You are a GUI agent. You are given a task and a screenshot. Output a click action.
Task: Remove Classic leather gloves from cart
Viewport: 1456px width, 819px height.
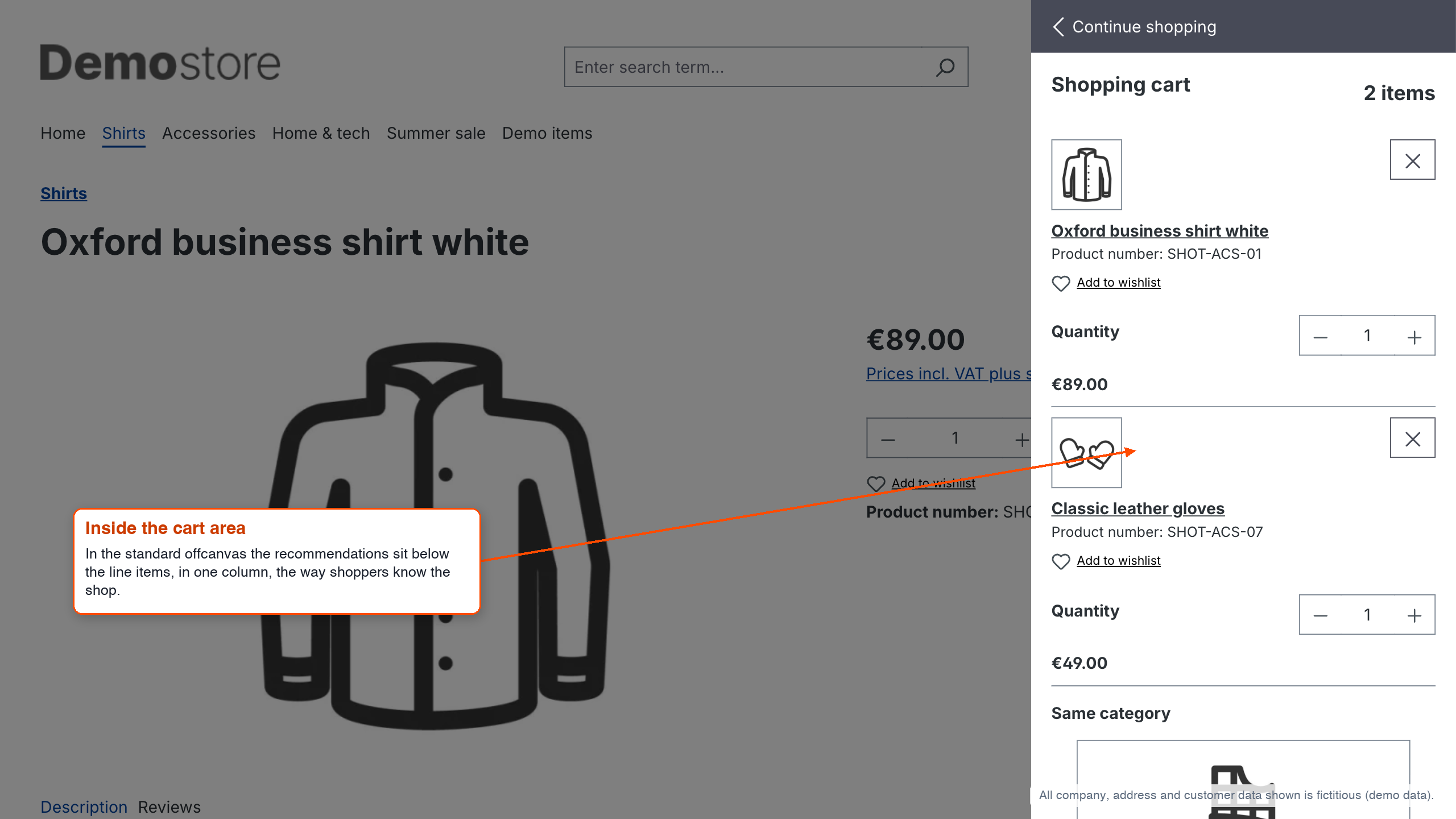pos(1413,438)
